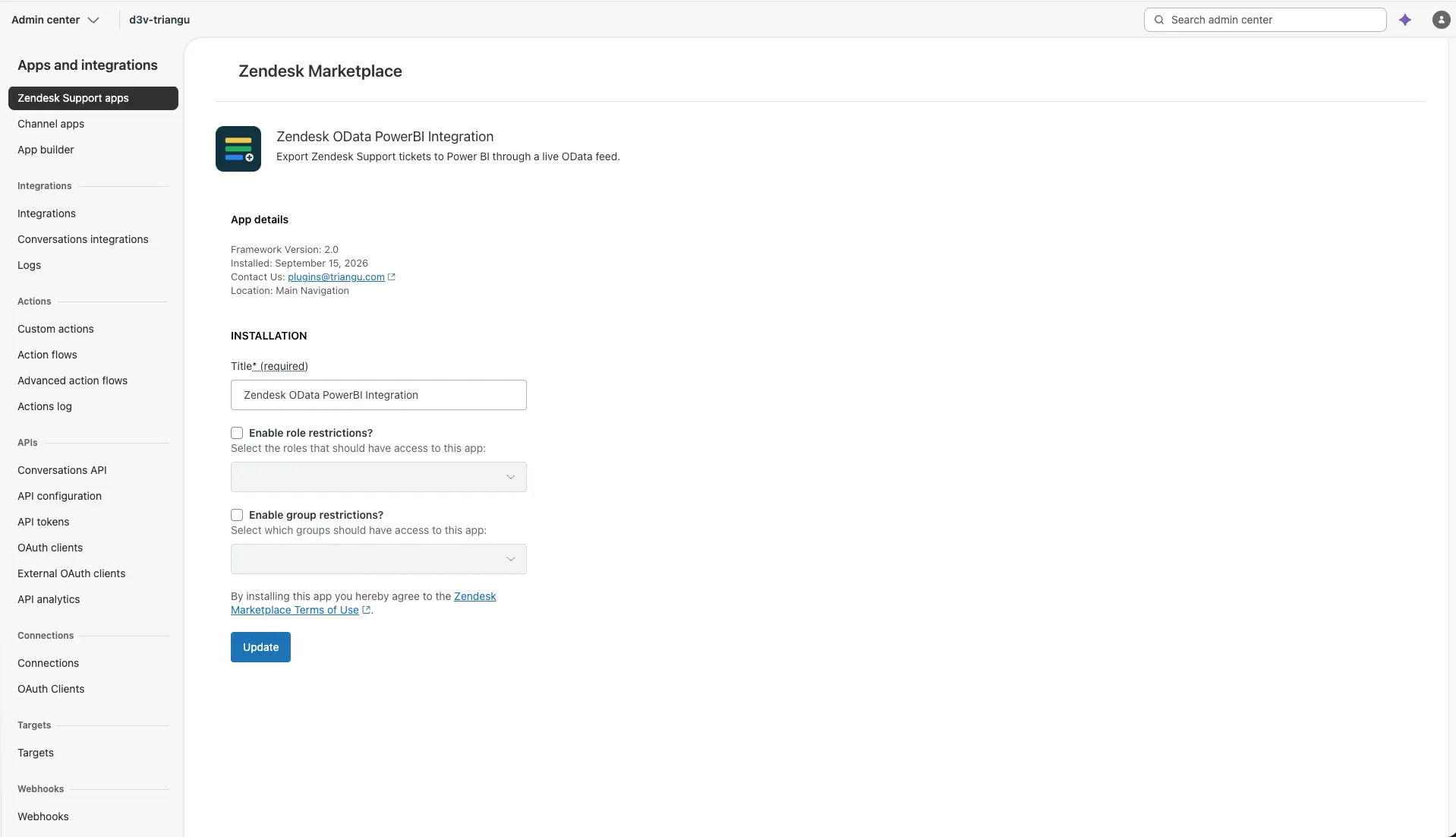The image size is (1456, 837).
Task: Click the d3v-triangu account name
Action: (x=159, y=20)
